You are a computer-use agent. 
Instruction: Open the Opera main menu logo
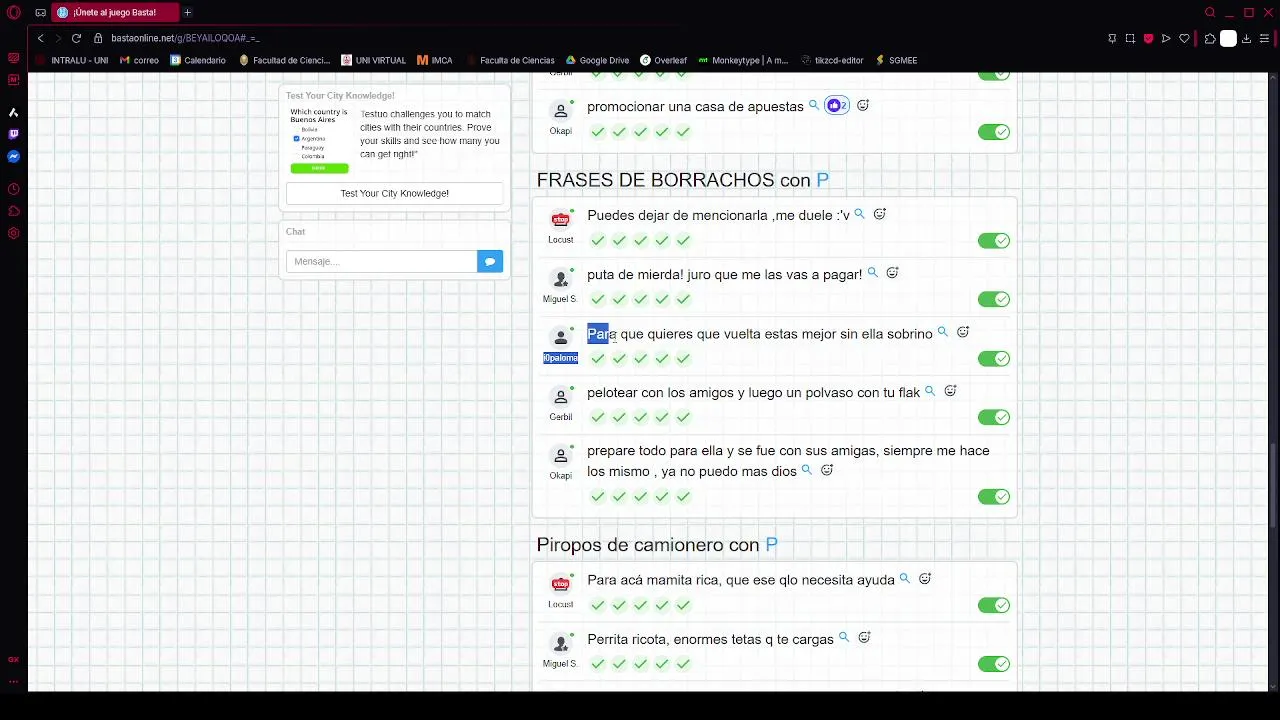(x=13, y=12)
